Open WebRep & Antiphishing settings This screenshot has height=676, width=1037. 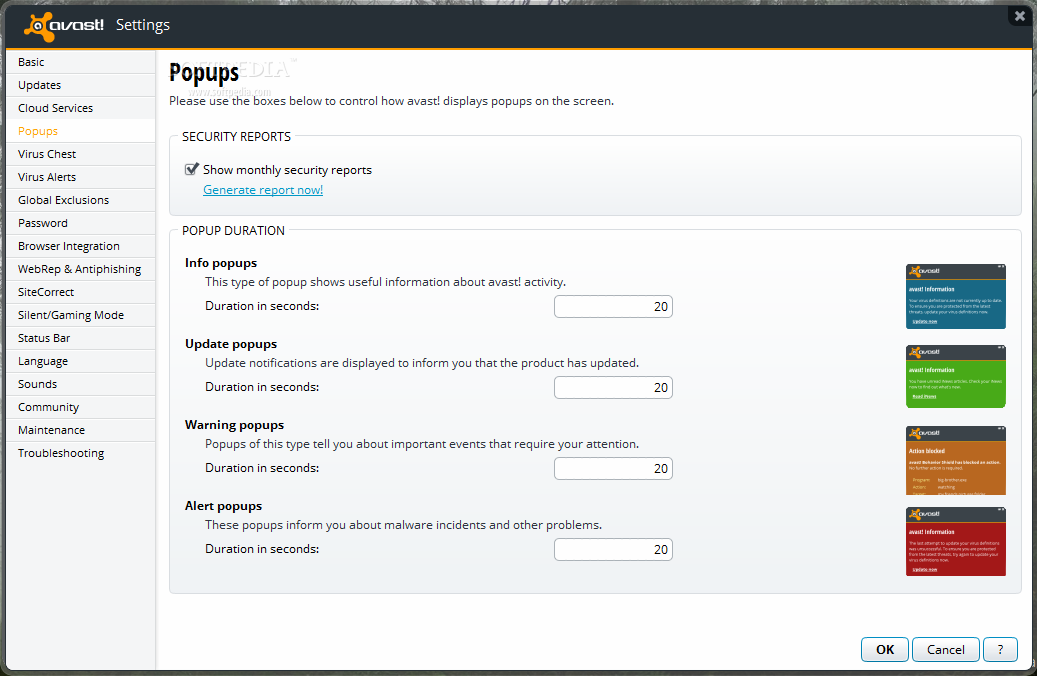click(81, 269)
